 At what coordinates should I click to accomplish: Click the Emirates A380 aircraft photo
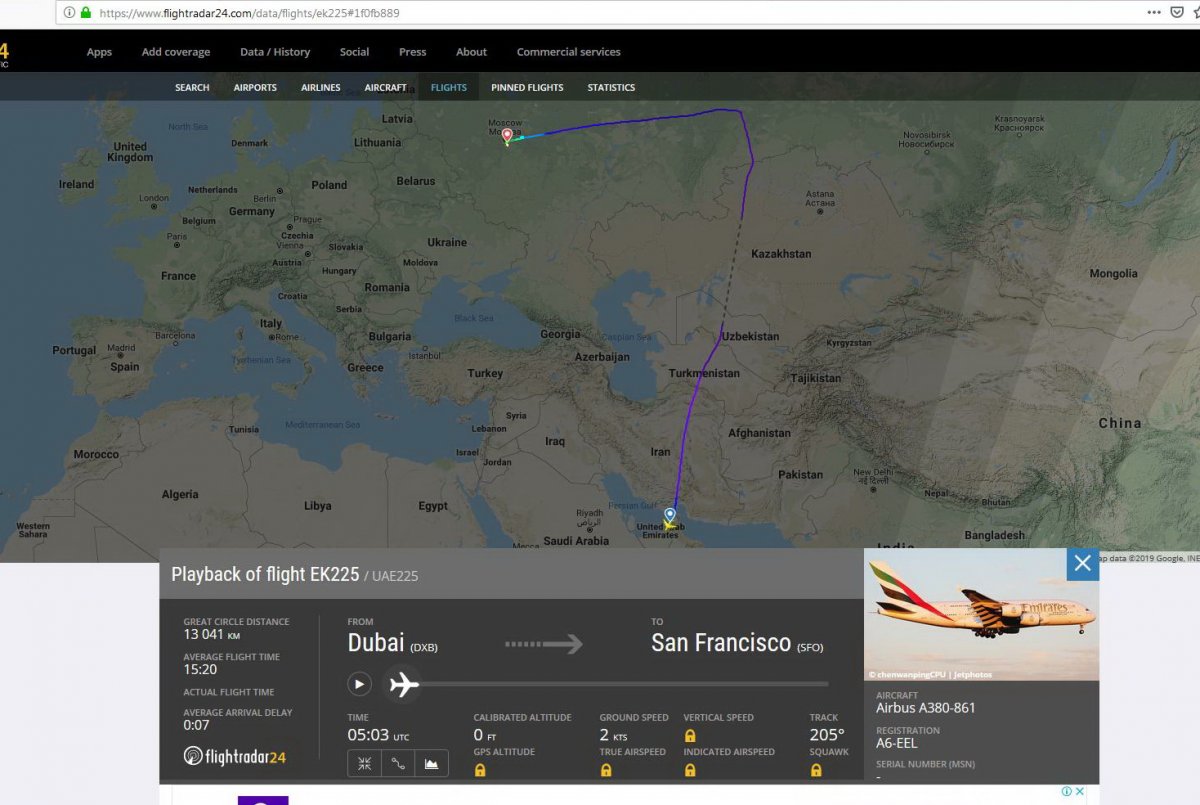981,614
